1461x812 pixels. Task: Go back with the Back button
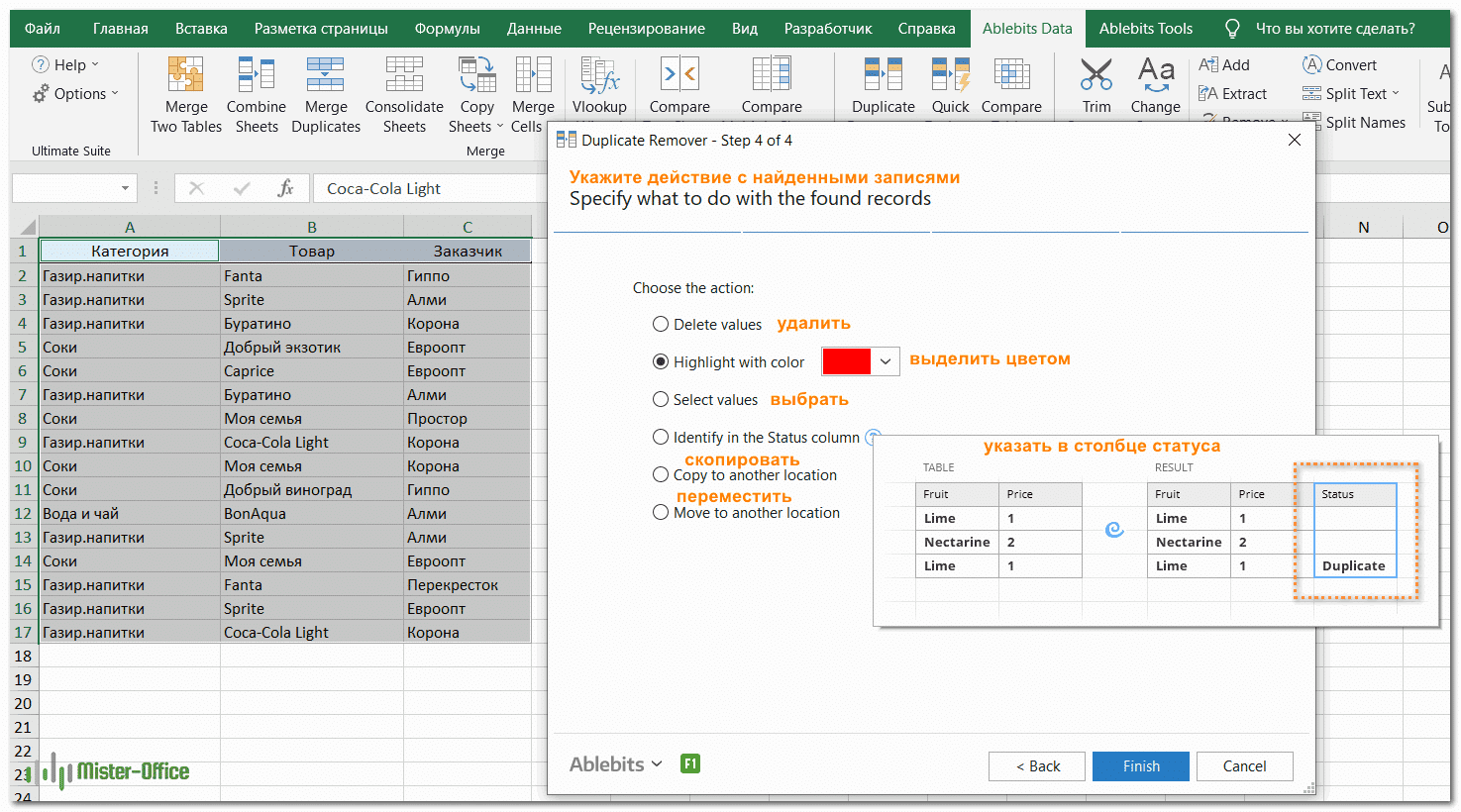point(1037,766)
